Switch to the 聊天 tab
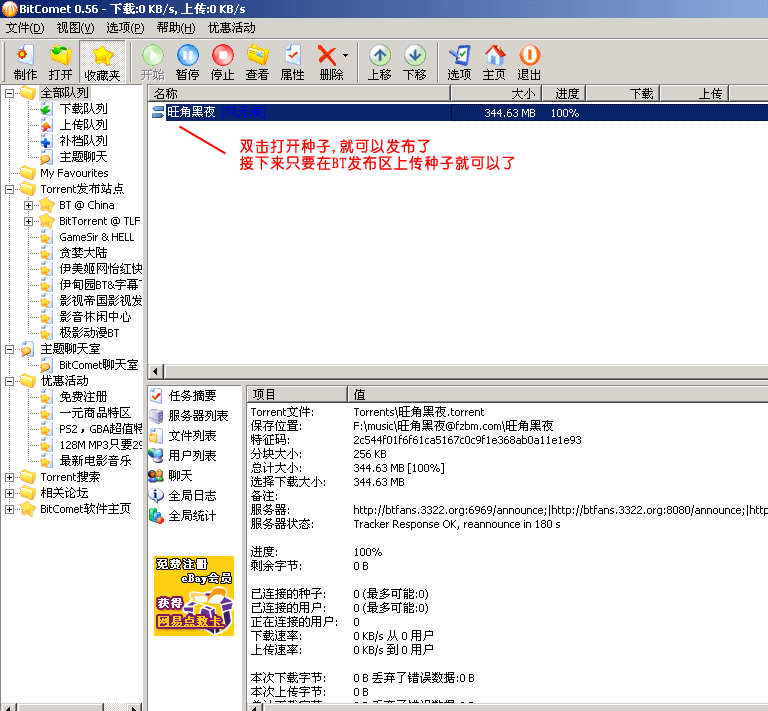Image resolution: width=768 pixels, height=711 pixels. (180, 475)
